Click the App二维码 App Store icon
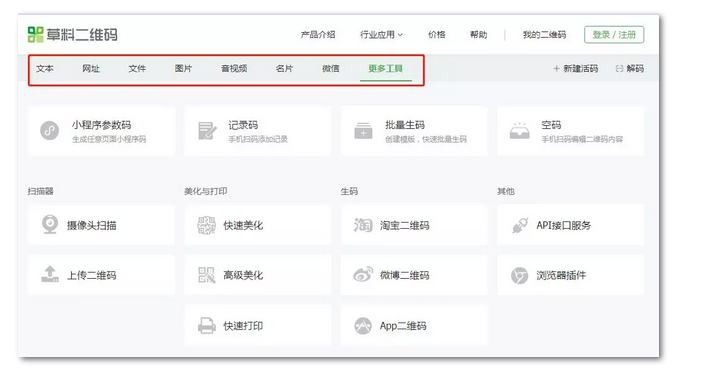Image resolution: width=702 pixels, height=376 pixels. click(x=363, y=326)
